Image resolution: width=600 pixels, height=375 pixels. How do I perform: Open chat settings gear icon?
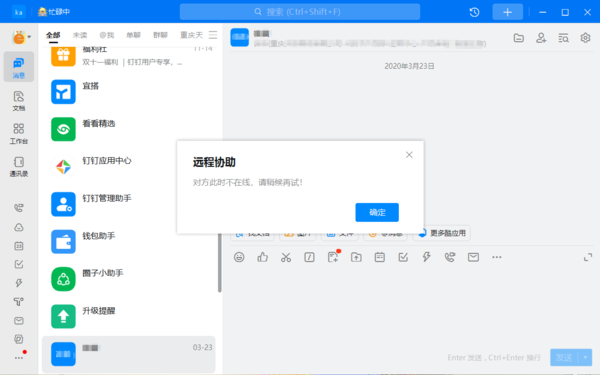[x=585, y=38]
